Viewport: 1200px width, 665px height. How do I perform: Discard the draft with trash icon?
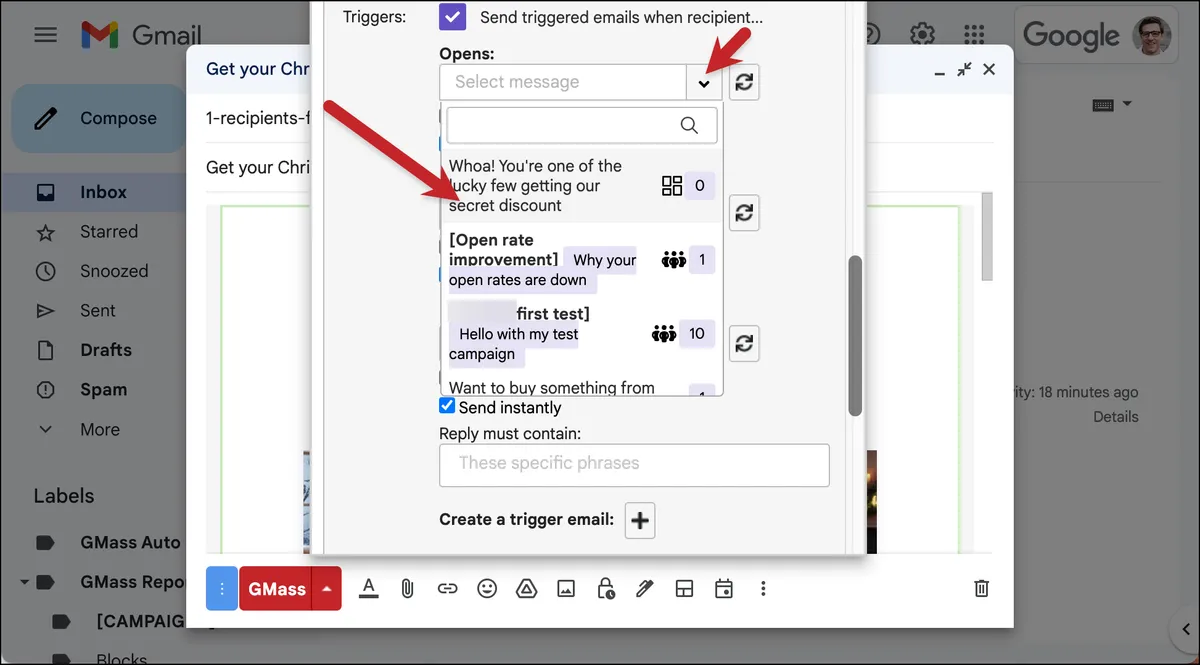coord(982,588)
